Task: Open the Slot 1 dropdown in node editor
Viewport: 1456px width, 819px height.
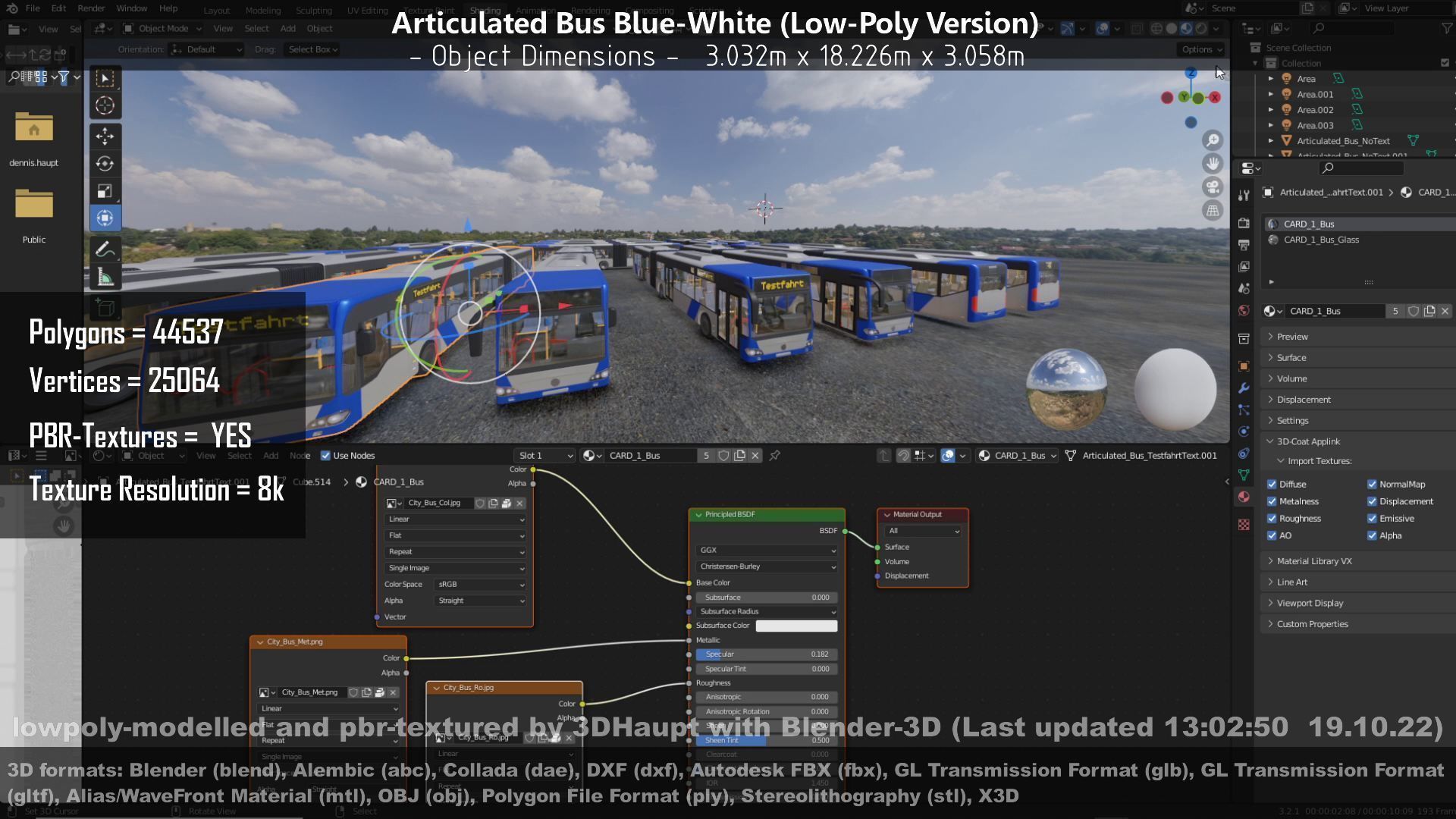Action: pos(544,456)
